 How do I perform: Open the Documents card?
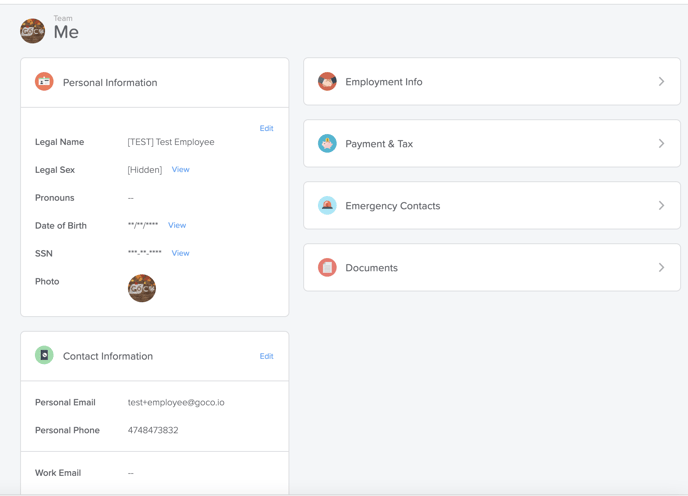tap(492, 267)
